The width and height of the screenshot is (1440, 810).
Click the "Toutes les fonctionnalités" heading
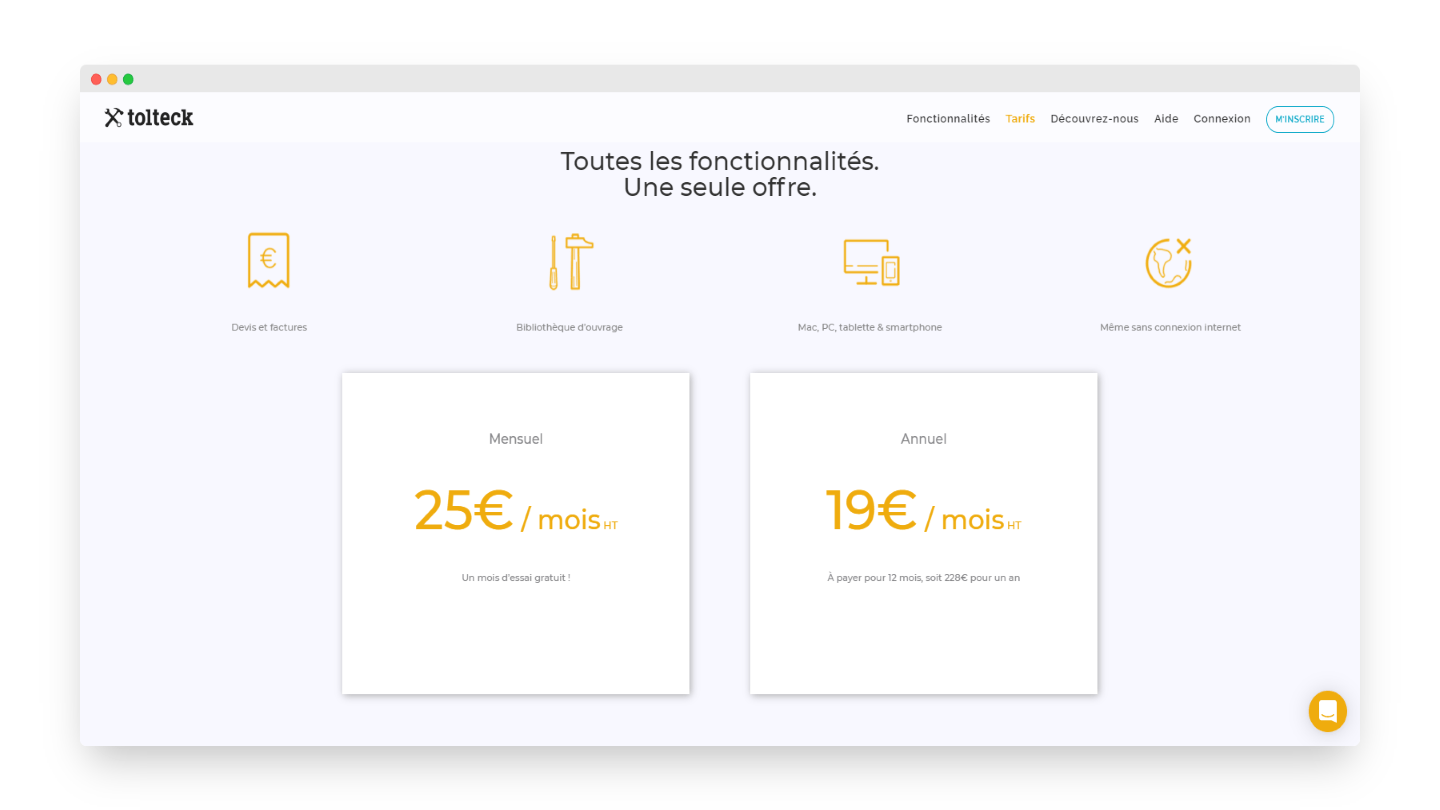tap(720, 161)
